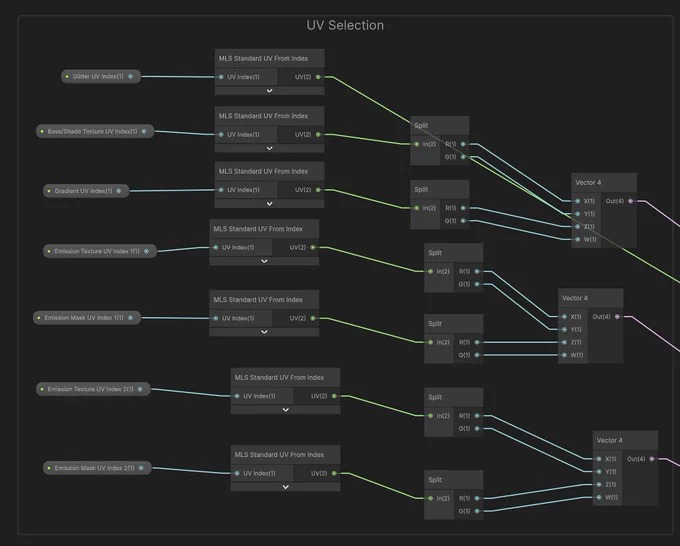Click In(2) port of Split fed by Base/Shade UV
This screenshot has width=680, height=546.
pos(417,144)
